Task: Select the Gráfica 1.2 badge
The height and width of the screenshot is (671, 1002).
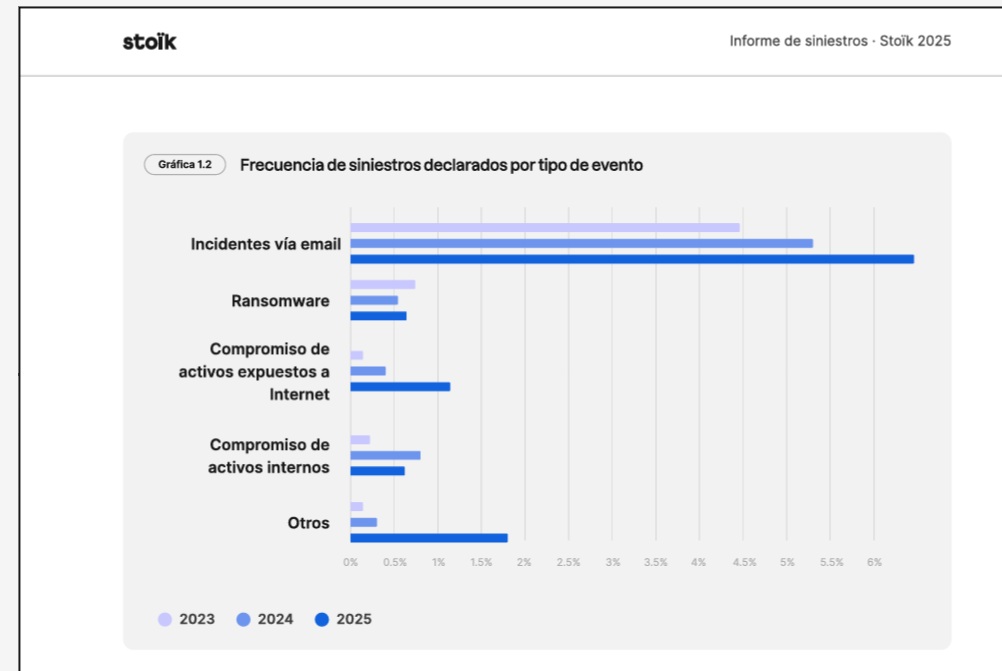Action: click(x=185, y=165)
